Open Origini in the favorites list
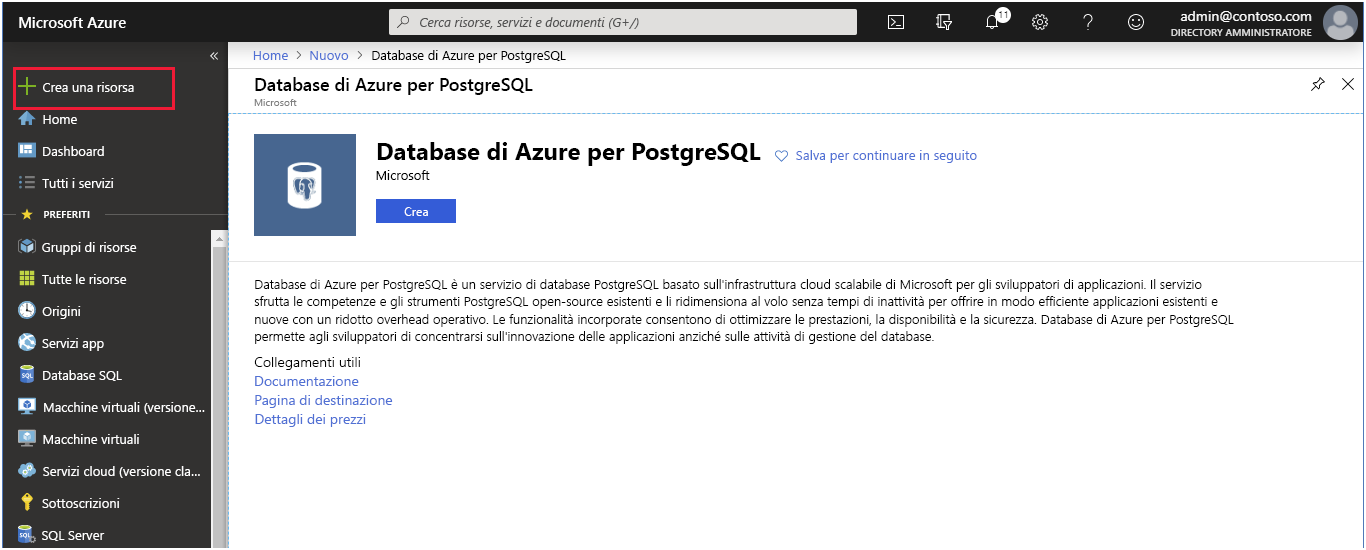 [x=61, y=312]
